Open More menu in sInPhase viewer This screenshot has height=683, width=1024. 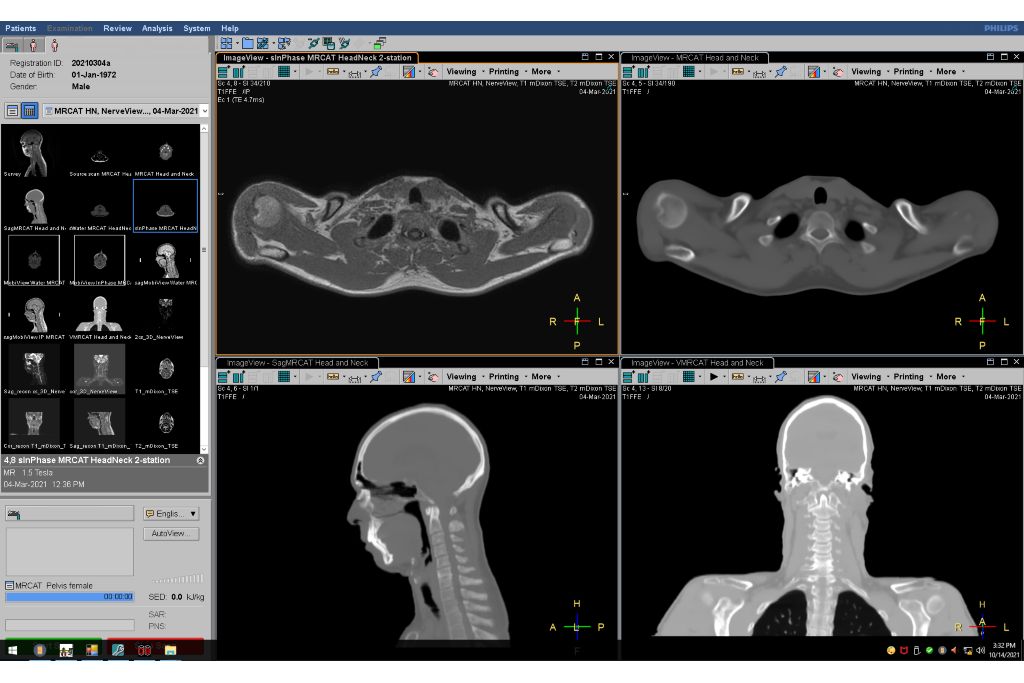(x=541, y=72)
